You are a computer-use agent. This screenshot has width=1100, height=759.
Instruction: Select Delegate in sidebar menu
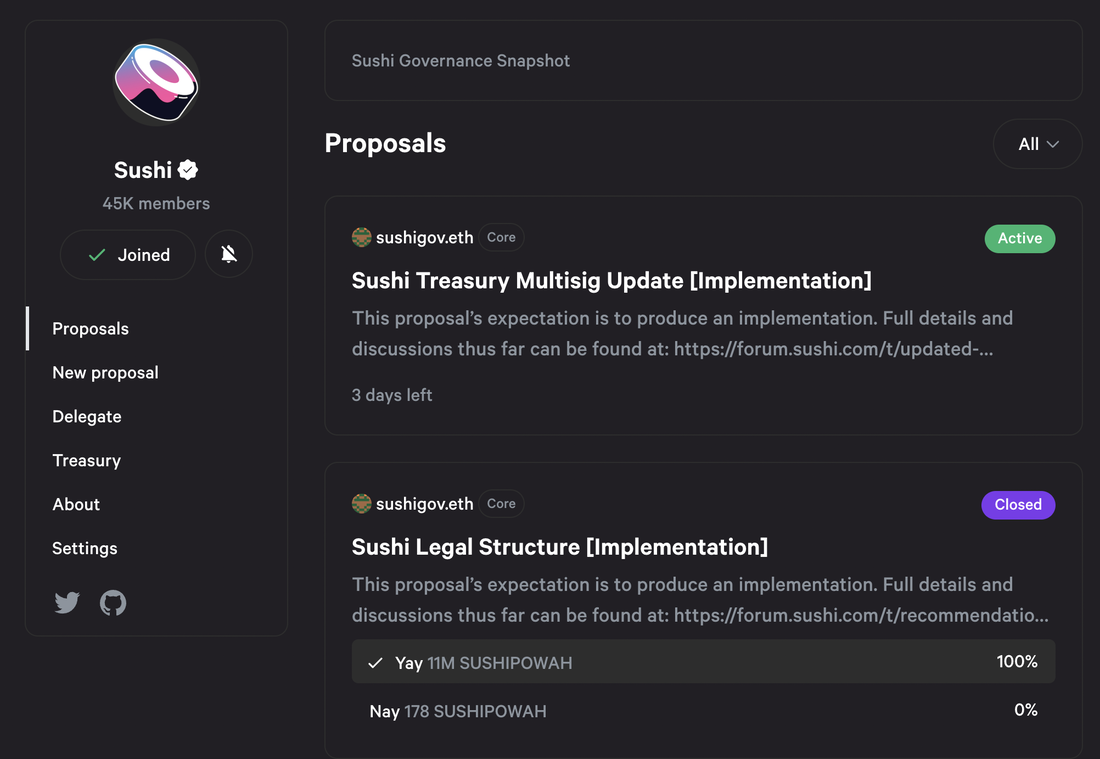pos(87,417)
